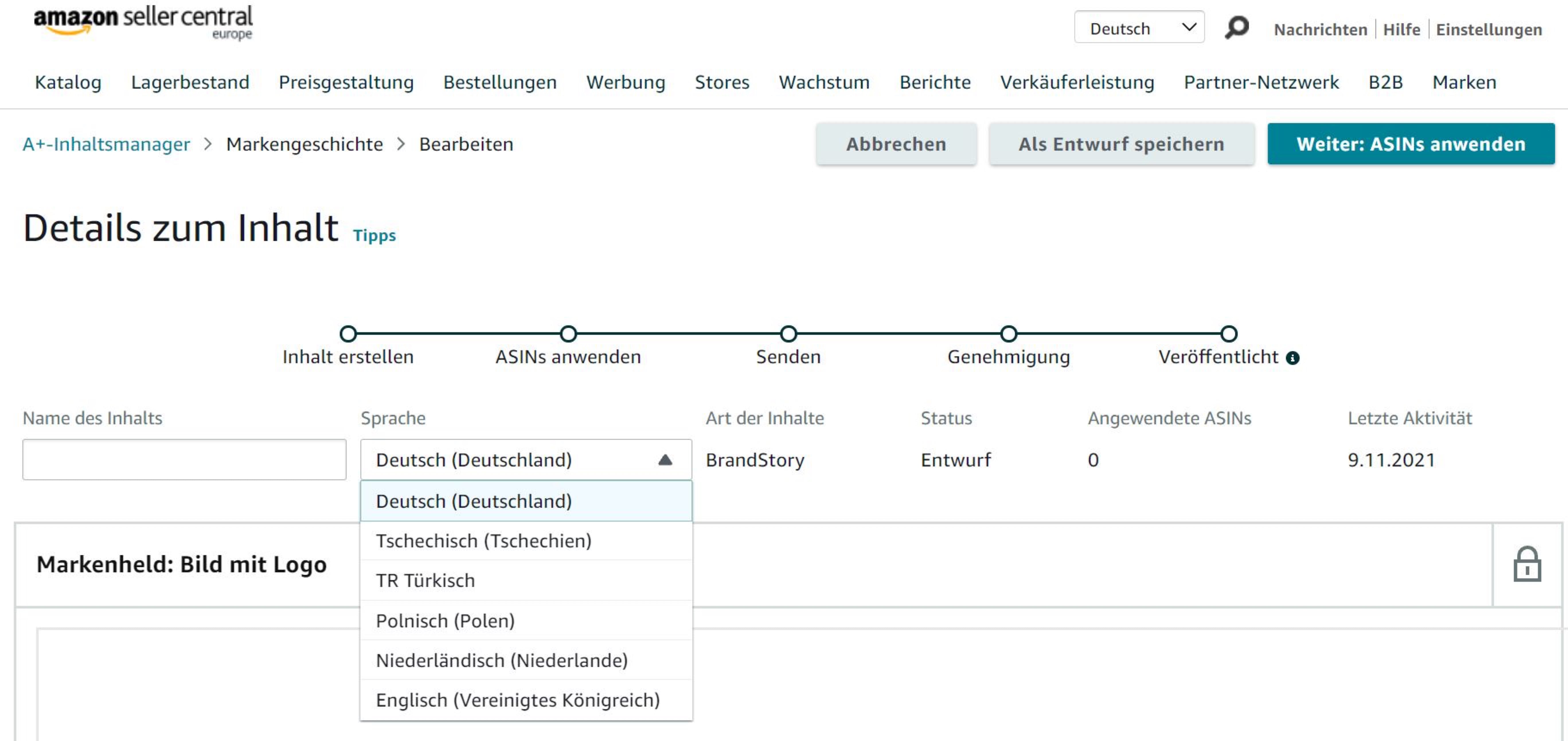Pick Polnisch (Polen) language
This screenshot has width=1568, height=741.
526,621
